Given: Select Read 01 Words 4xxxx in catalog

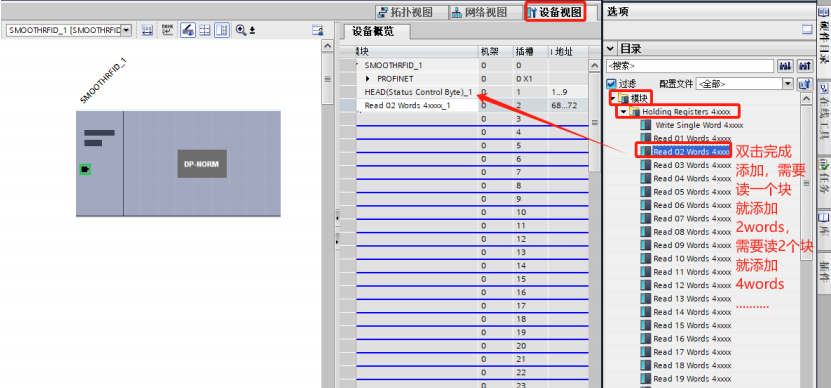Looking at the screenshot, I should (692, 138).
